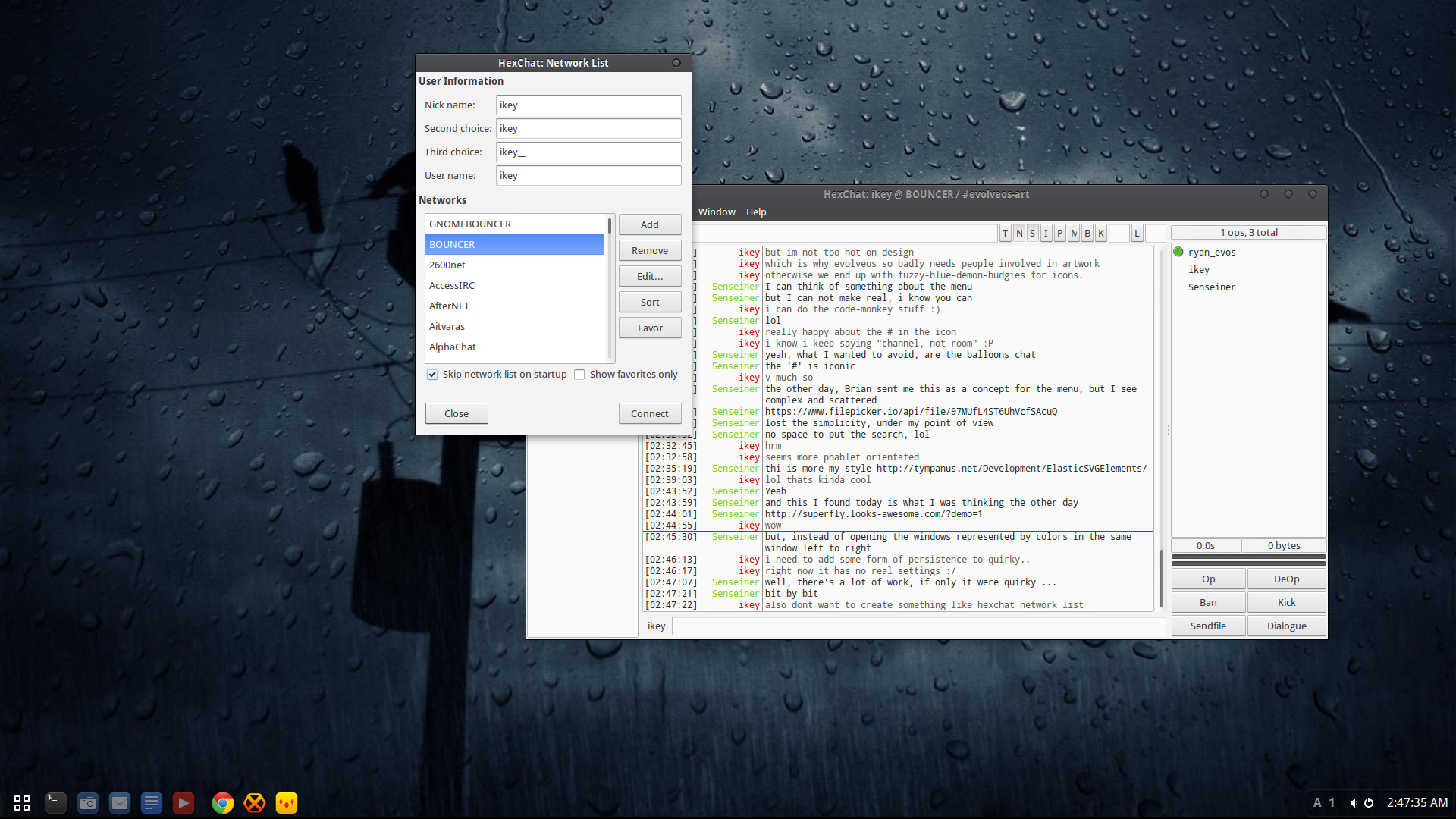
Task: Click the network list vertical scrollbar
Action: tap(609, 288)
